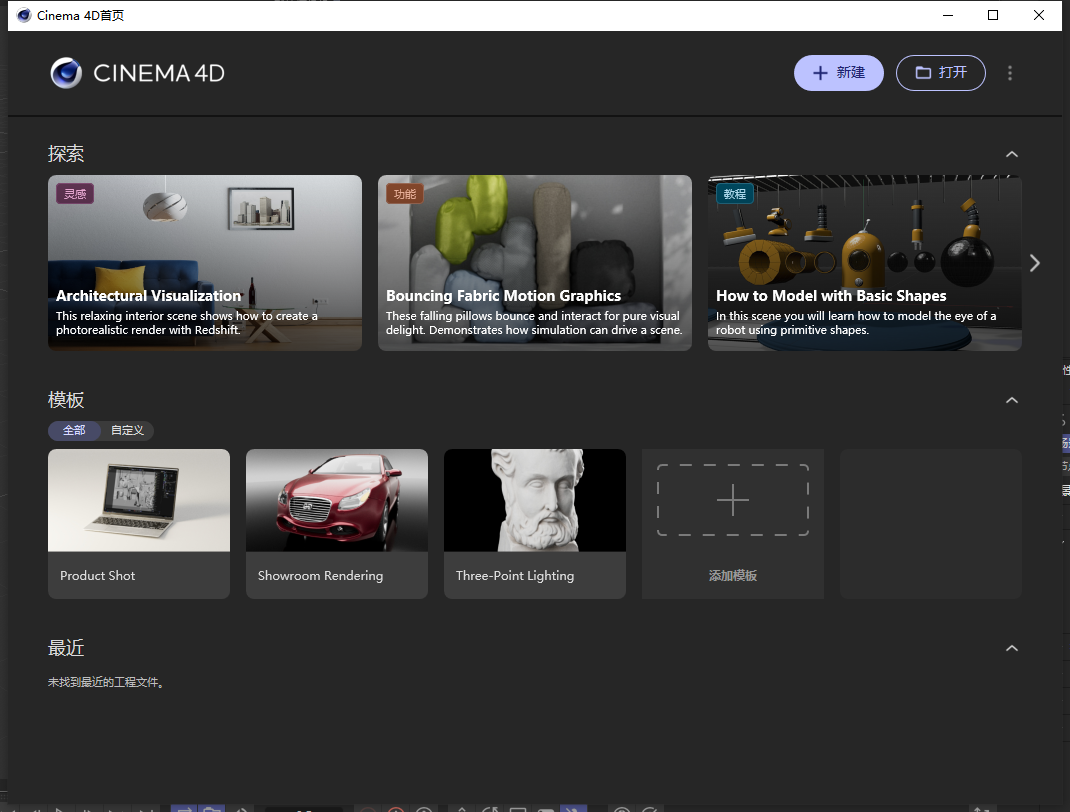The width and height of the screenshot is (1070, 812).
Task: Click the Cinema 4D logo icon
Action: (x=66, y=73)
